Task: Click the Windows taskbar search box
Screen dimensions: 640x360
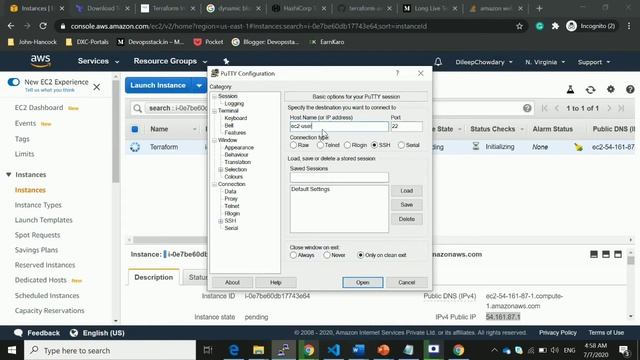Action: [110, 350]
